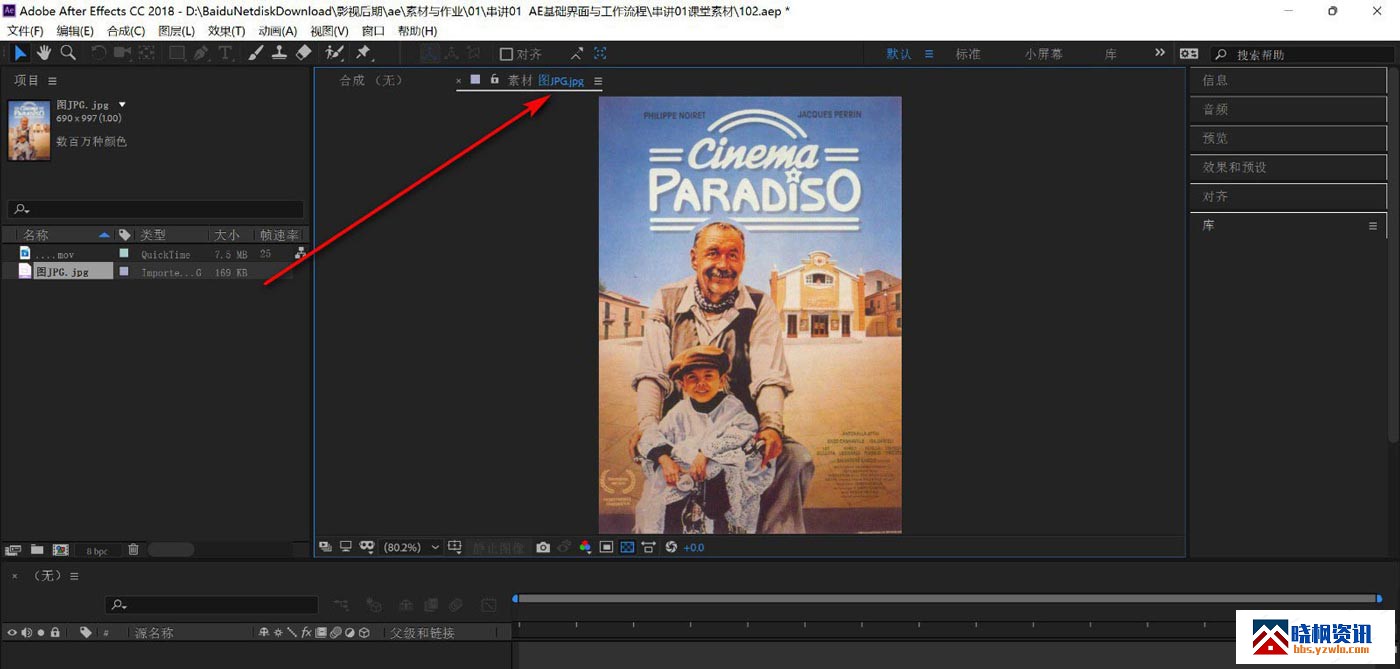
Task: Switch to the 小屏幕 workspace
Action: (x=1044, y=54)
